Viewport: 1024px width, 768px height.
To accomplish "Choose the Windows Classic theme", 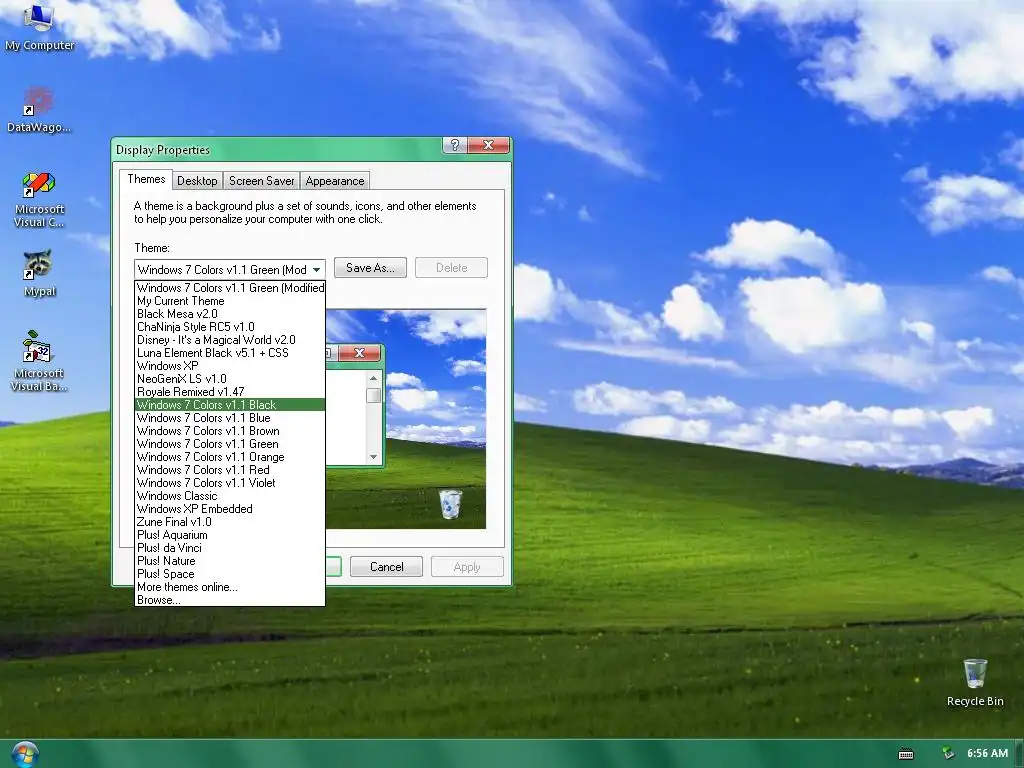I will click(230, 496).
